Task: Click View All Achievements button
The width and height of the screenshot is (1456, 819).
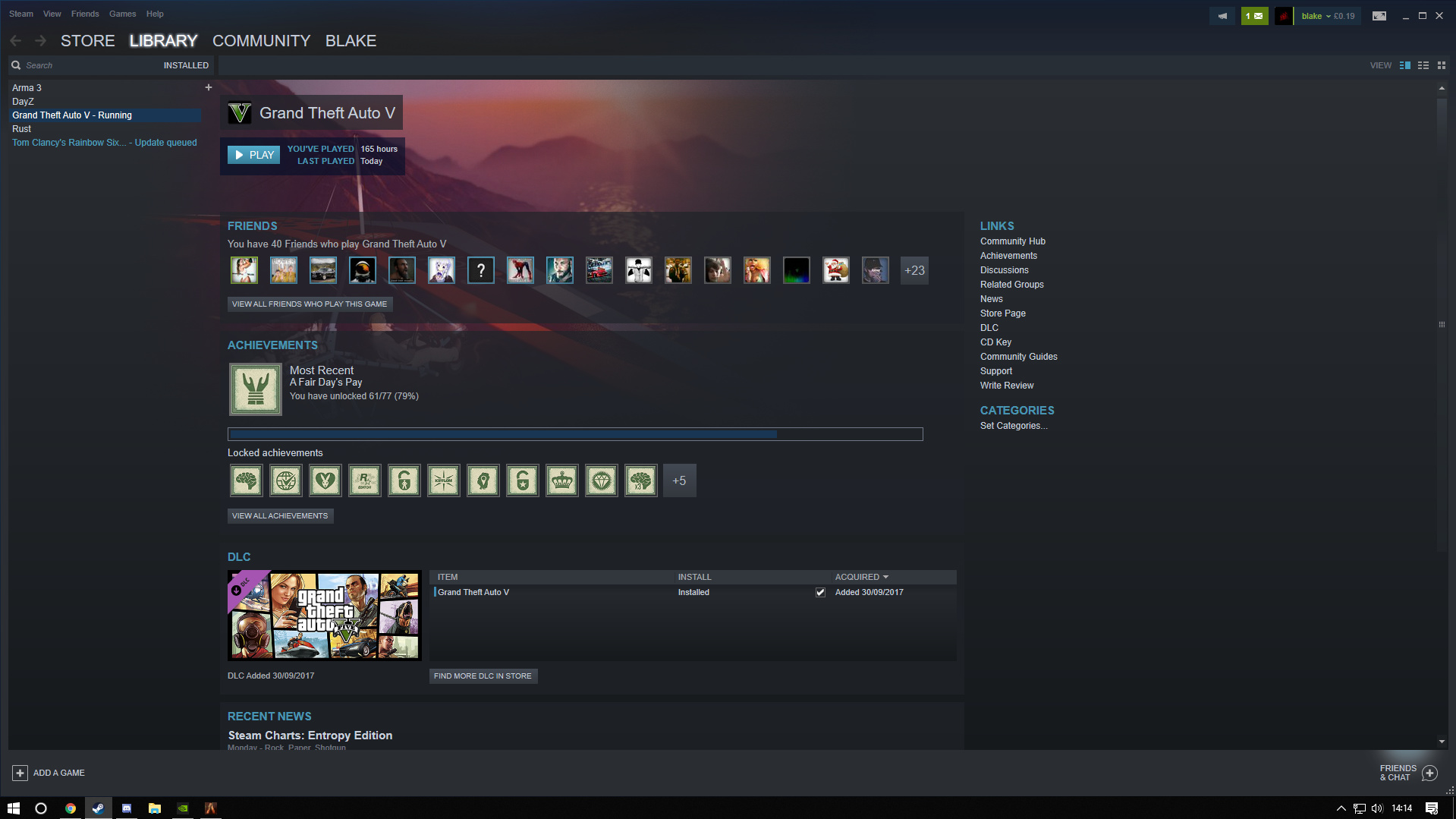Action: pyautogui.click(x=280, y=515)
